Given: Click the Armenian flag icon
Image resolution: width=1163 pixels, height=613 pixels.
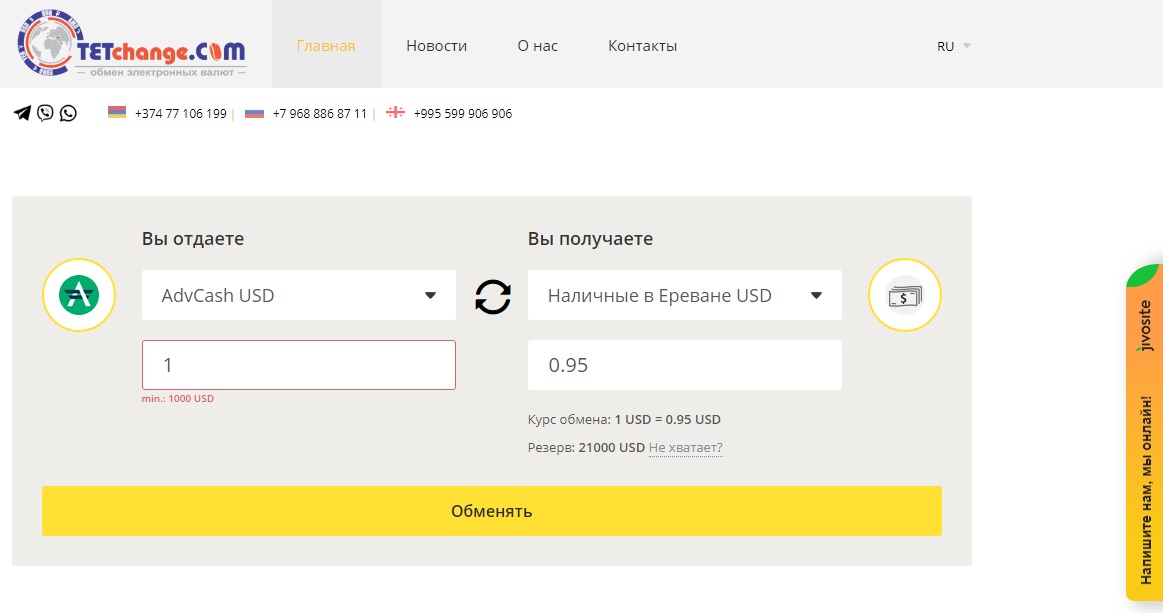Looking at the screenshot, I should 117,113.
